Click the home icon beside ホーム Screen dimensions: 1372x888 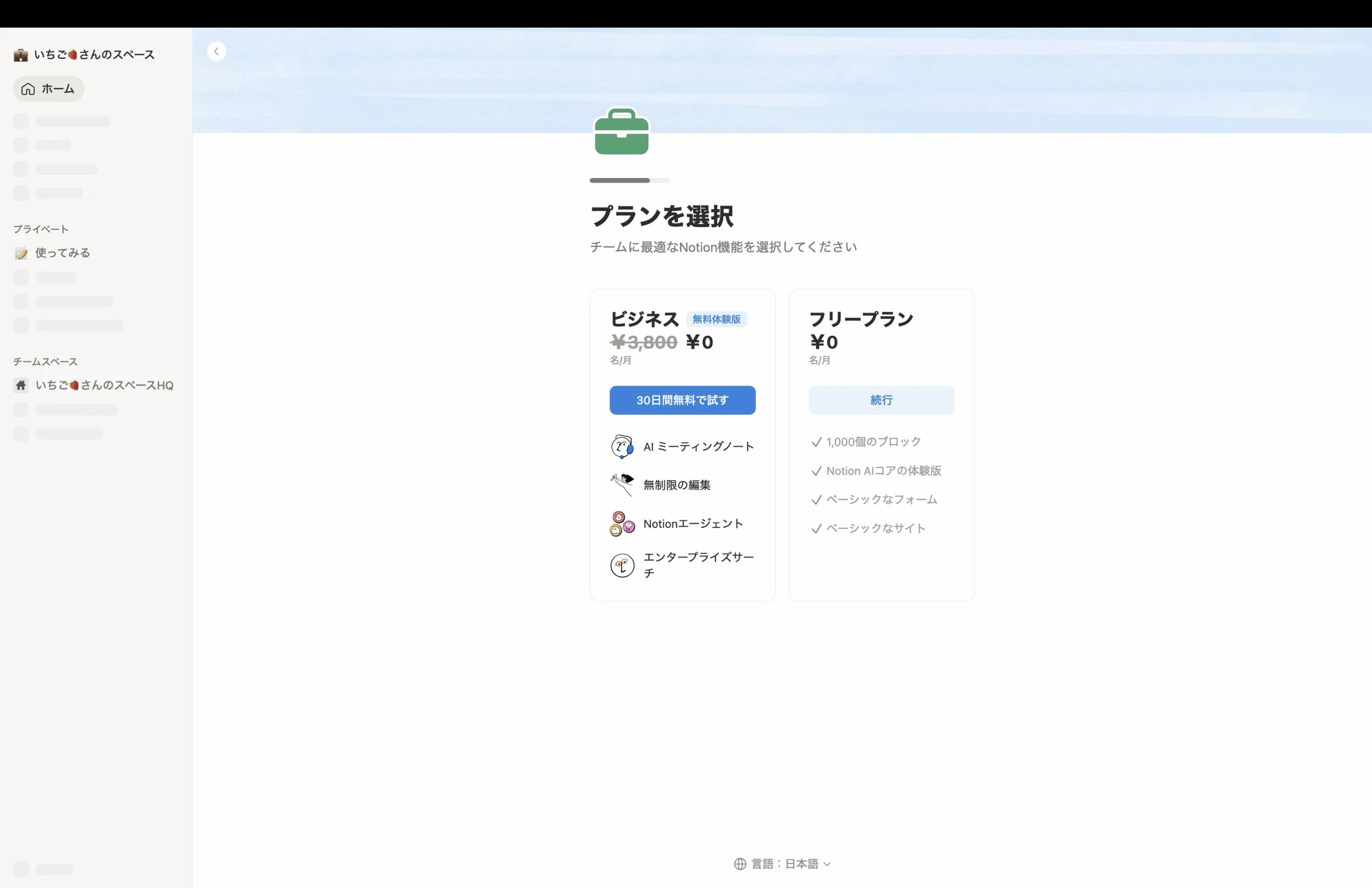point(28,89)
